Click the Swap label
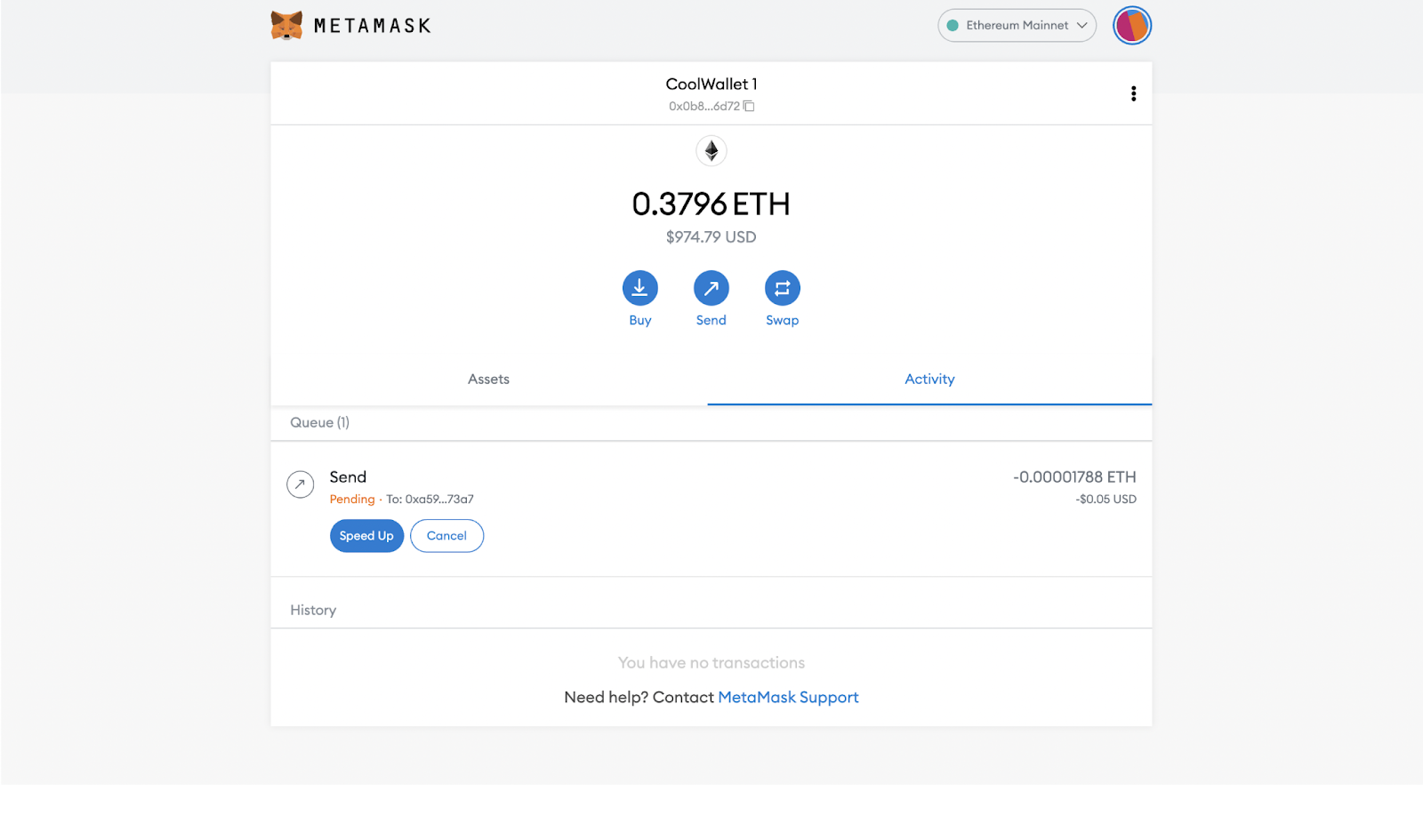The width and height of the screenshot is (1423, 840). (x=783, y=321)
